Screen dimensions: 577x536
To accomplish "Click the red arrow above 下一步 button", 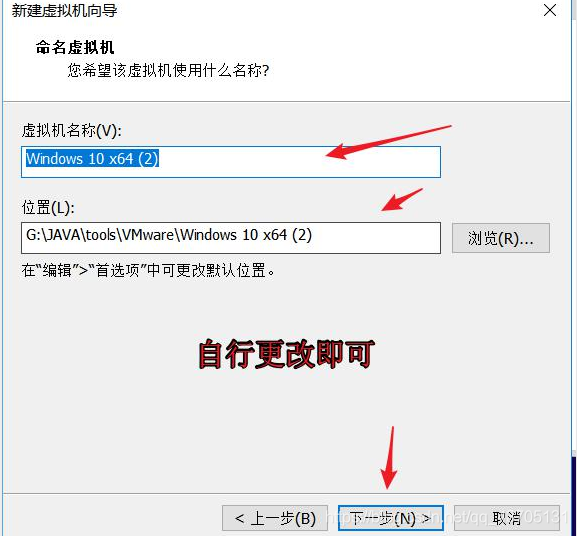I will point(389,458).
